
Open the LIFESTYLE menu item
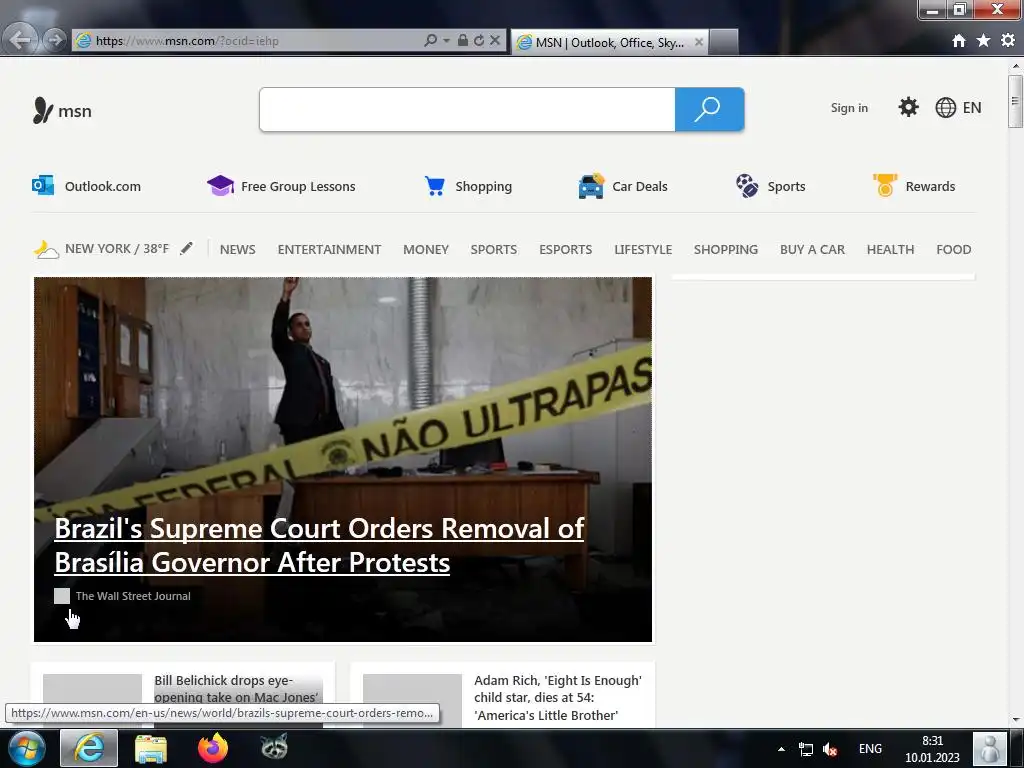click(643, 249)
